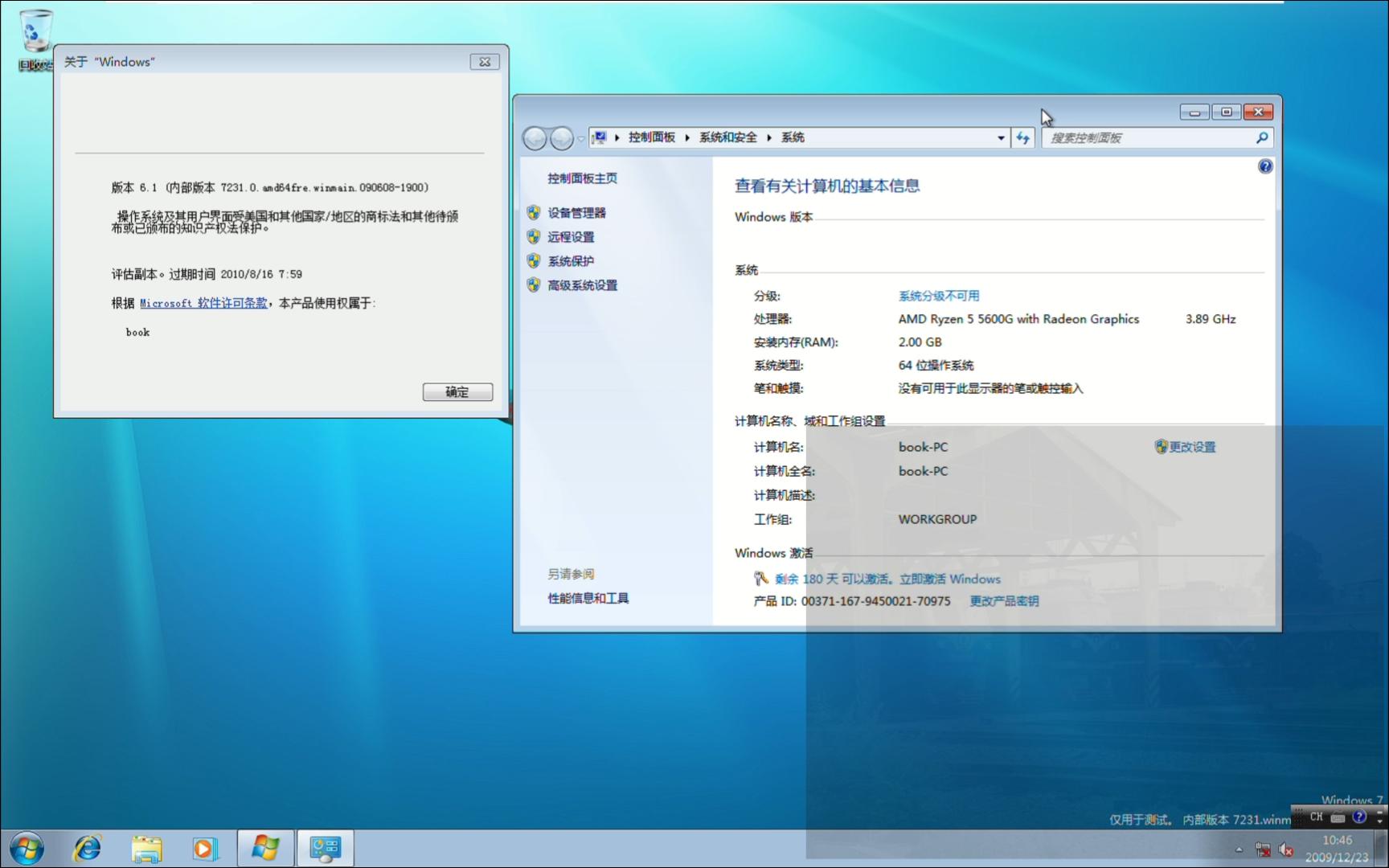1389x868 pixels.
Task: Select 系统 in the breadcrumb
Action: tap(793, 137)
